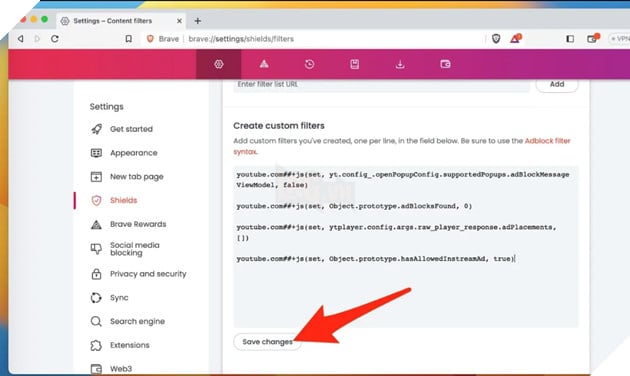
Task: Open Bookmarks tab in top bar
Action: [x=354, y=64]
